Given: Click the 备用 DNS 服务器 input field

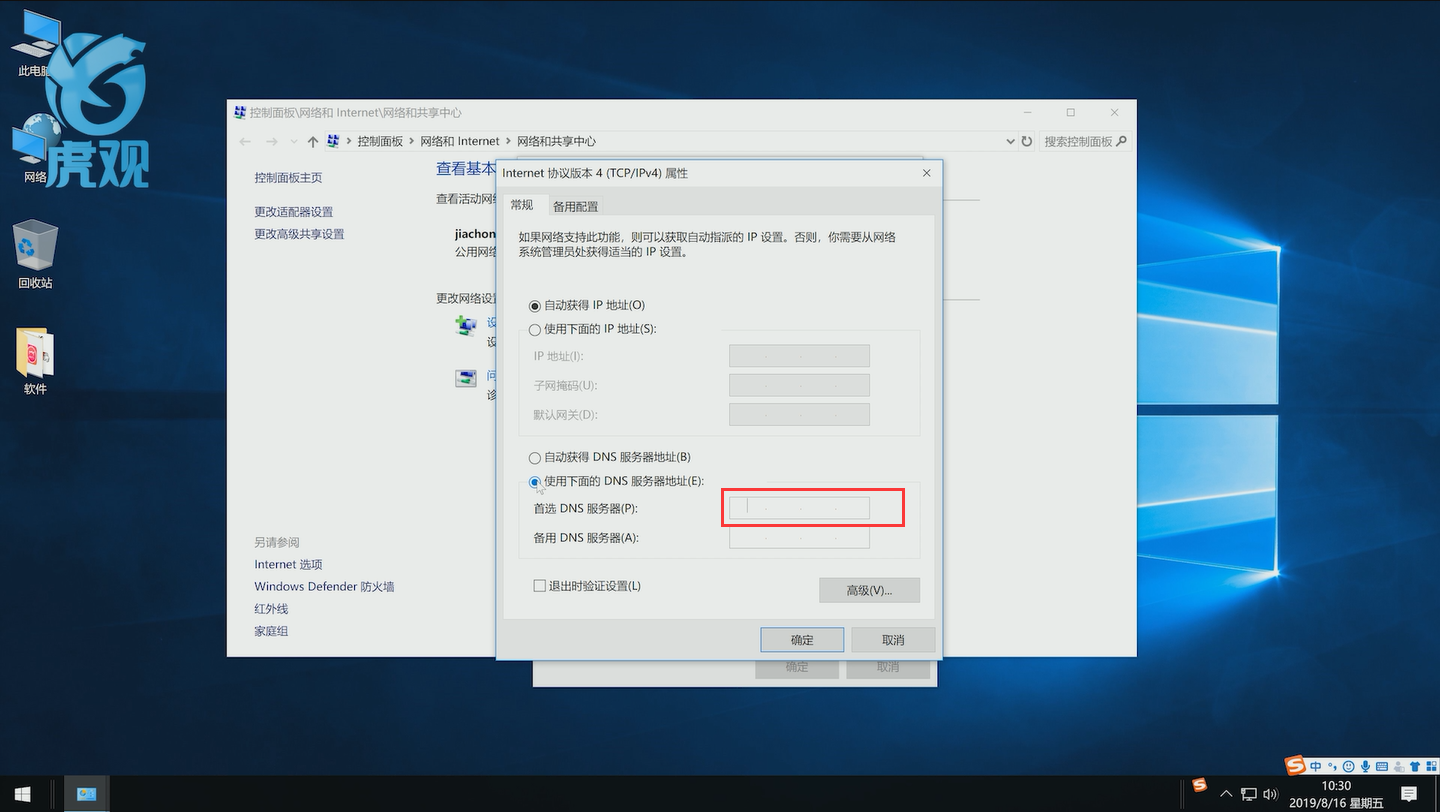Looking at the screenshot, I should pyautogui.click(x=799, y=538).
